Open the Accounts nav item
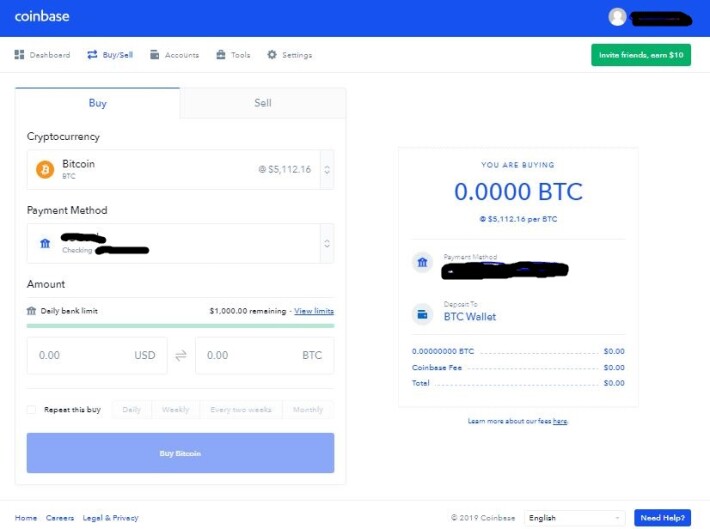Image resolution: width=710 pixels, height=529 pixels. 174,55
